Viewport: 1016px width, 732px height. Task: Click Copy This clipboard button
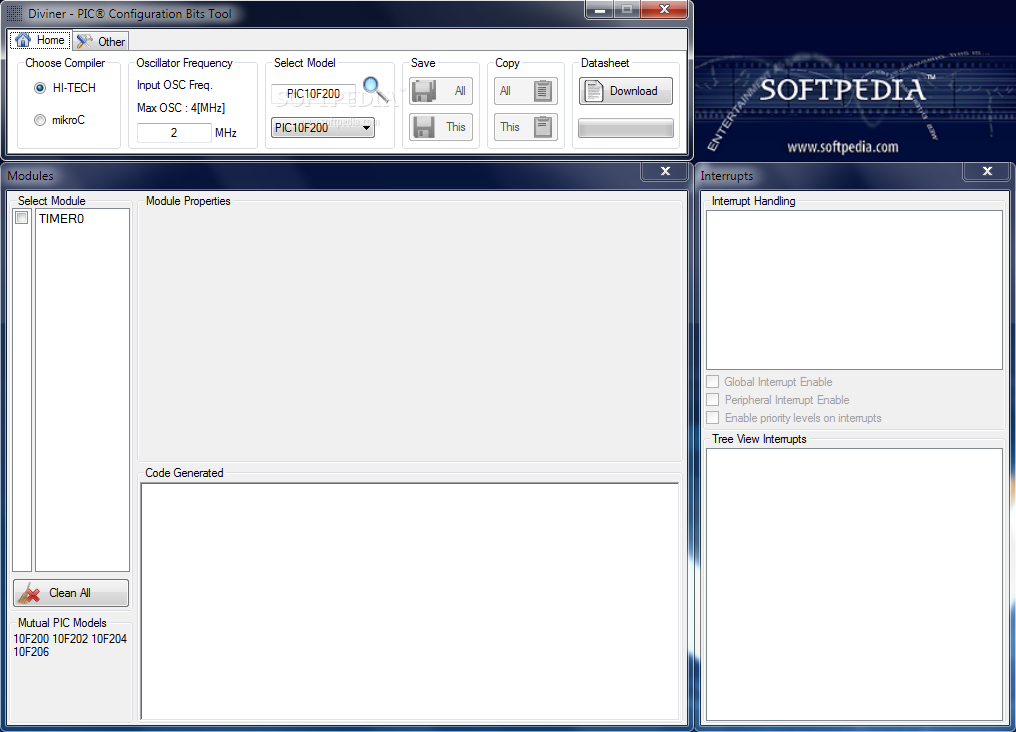pos(525,127)
